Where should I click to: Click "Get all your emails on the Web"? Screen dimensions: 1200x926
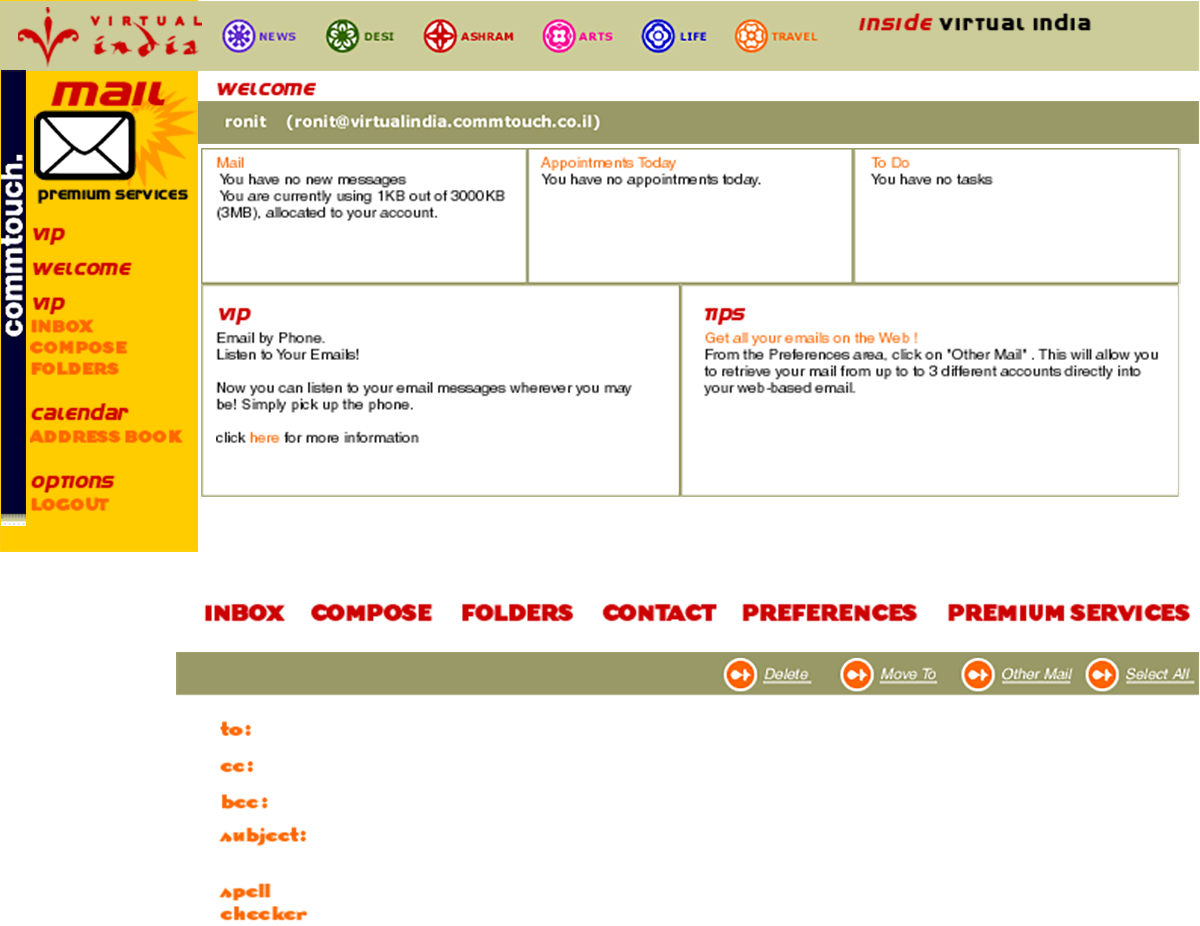[811, 339]
